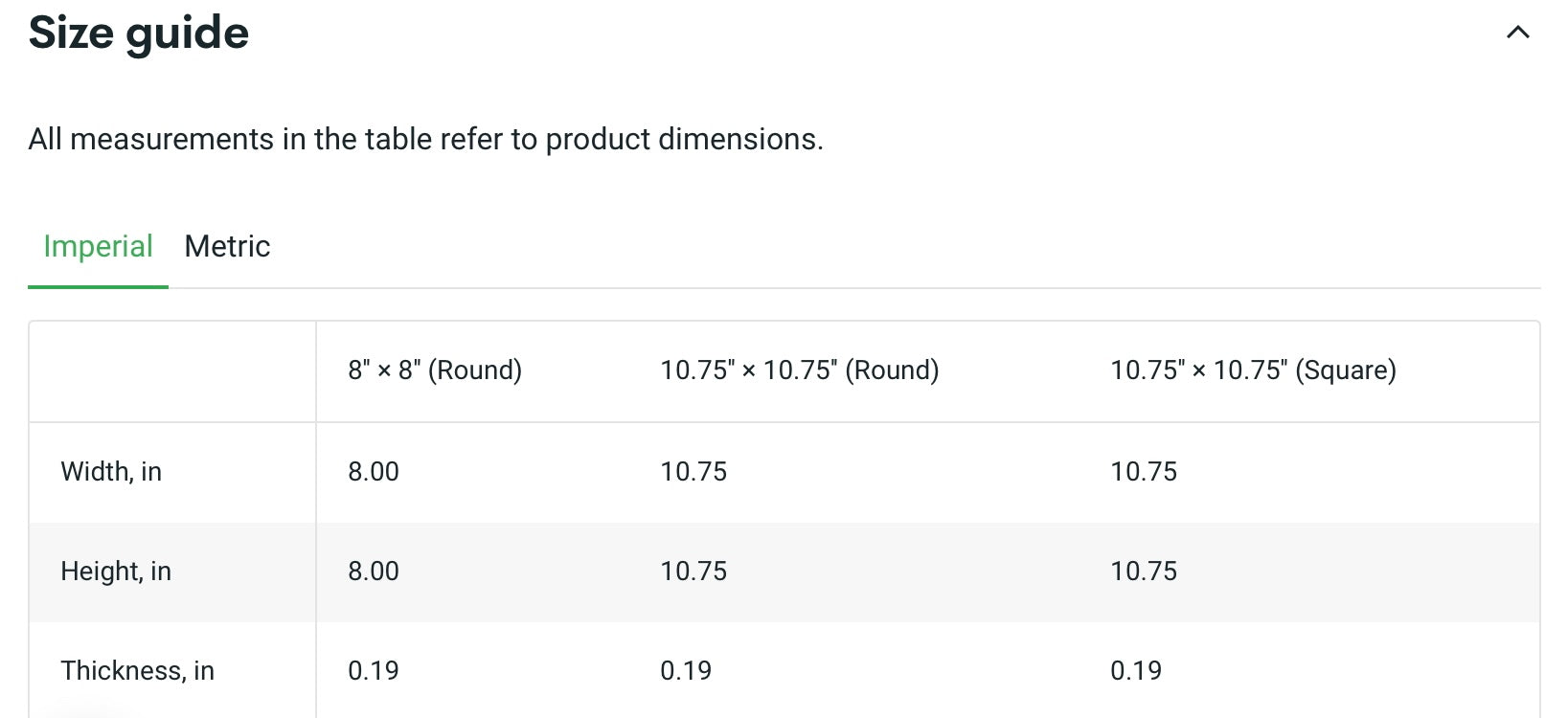Viewport: 1568px width, 718px height.
Task: Click the Size guide heading
Action: pyautogui.click(x=139, y=34)
